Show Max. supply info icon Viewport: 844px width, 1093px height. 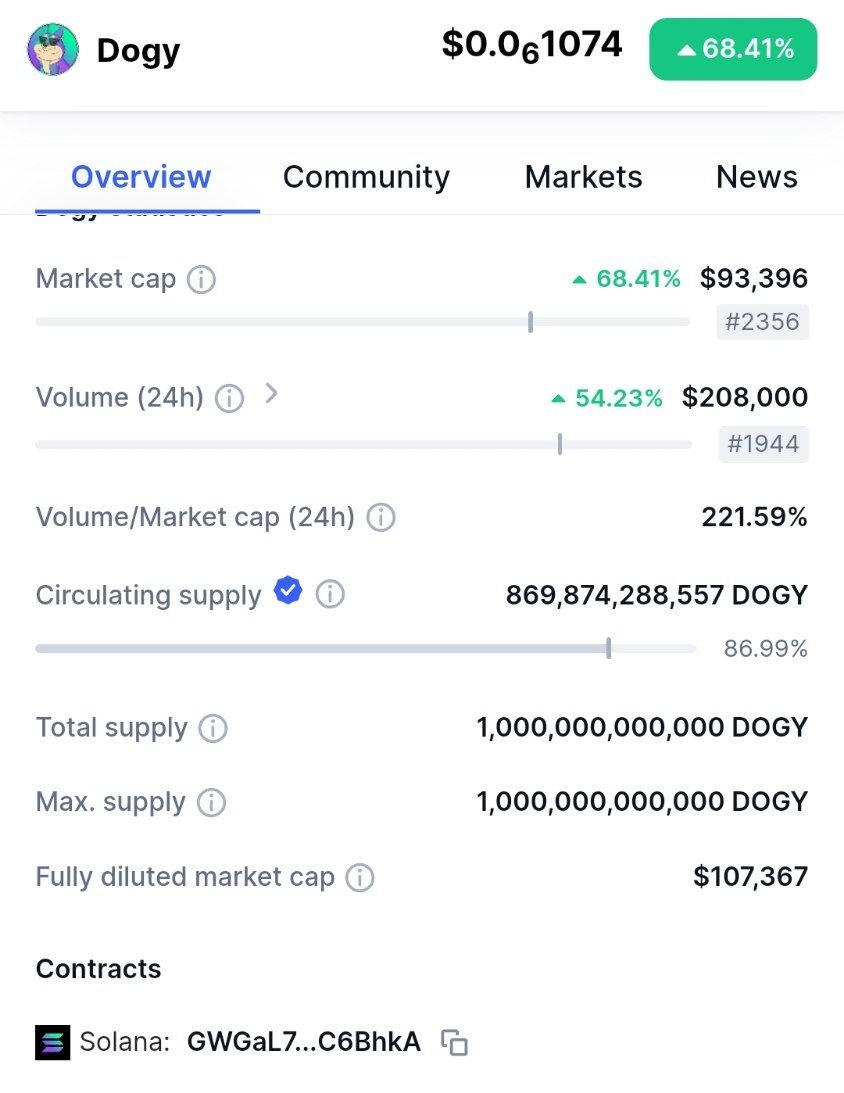[x=211, y=802]
